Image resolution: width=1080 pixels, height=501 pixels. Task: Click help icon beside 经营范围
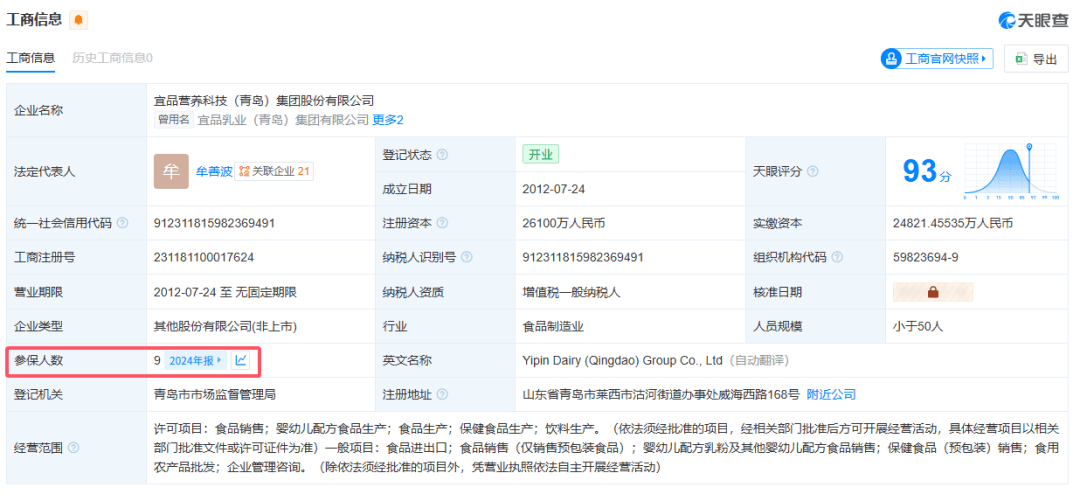pyautogui.click(x=73, y=448)
